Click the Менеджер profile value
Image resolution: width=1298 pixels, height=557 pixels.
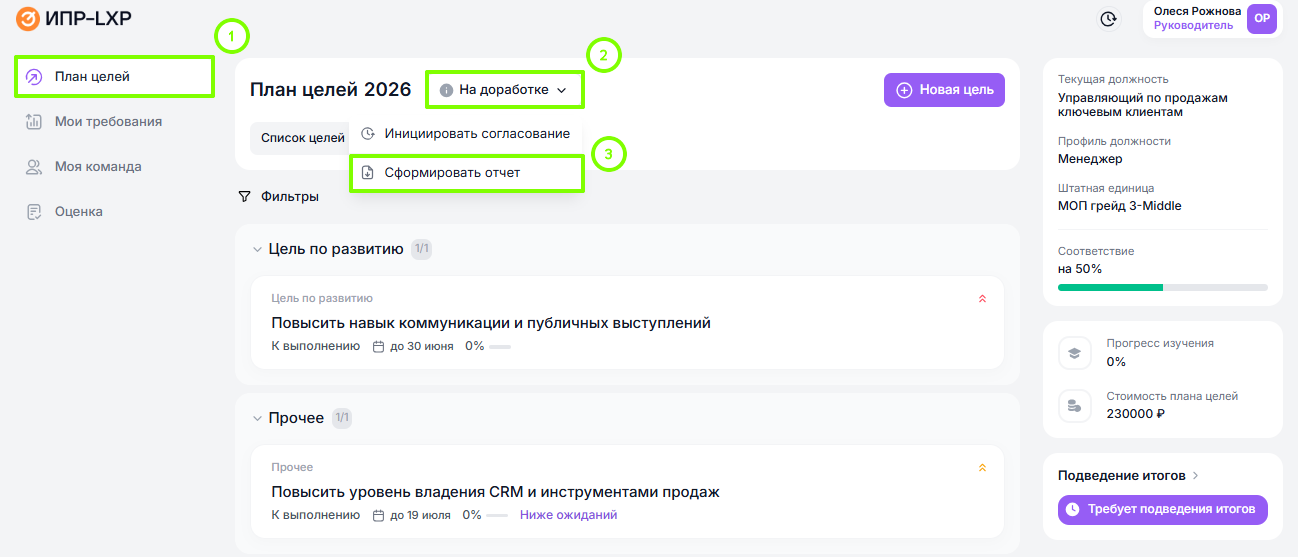click(x=1090, y=158)
